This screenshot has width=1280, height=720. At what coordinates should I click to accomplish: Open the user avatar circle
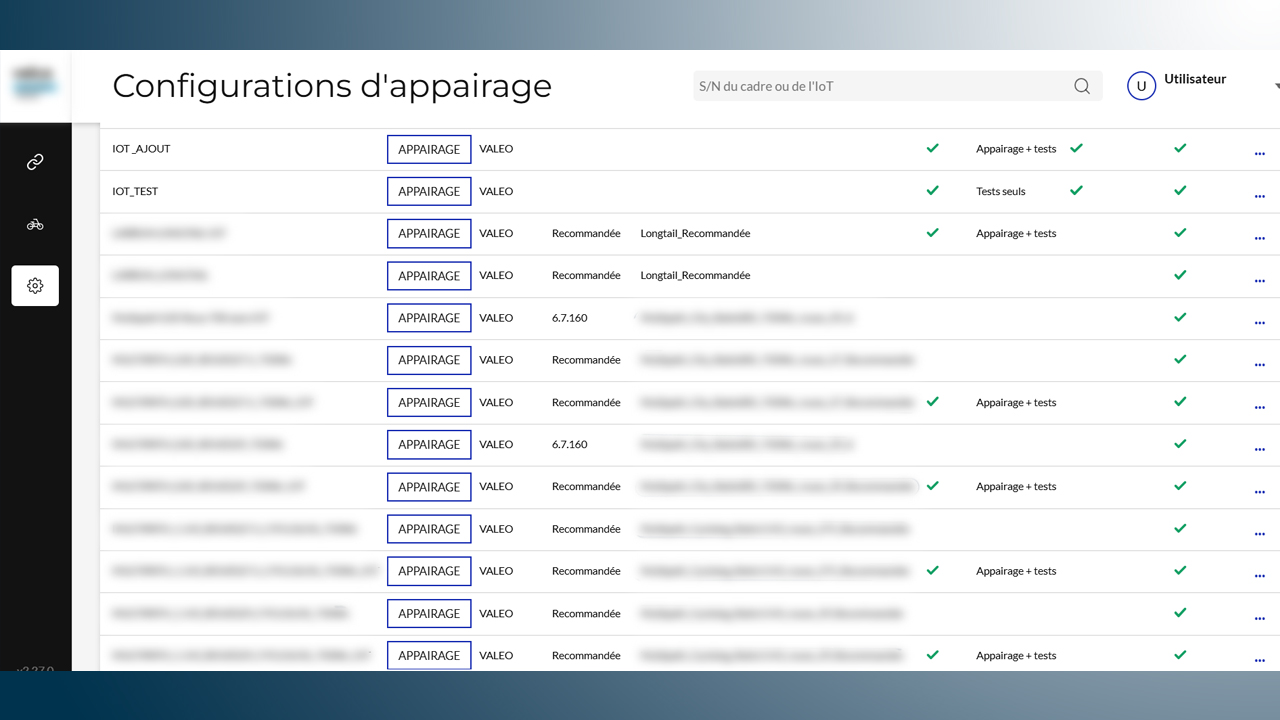click(x=1141, y=86)
